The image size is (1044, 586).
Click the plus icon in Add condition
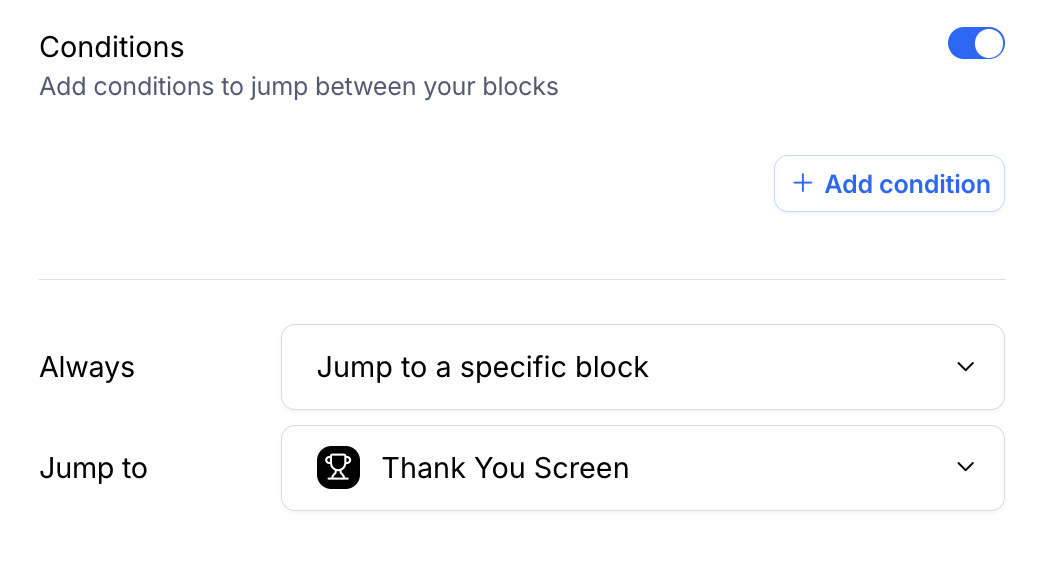click(x=802, y=184)
